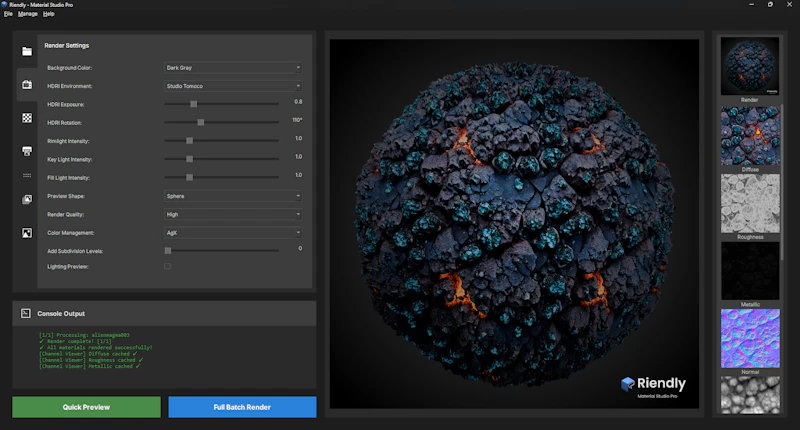The width and height of the screenshot is (800, 430).
Task: Open the Help menu
Action: click(48, 14)
